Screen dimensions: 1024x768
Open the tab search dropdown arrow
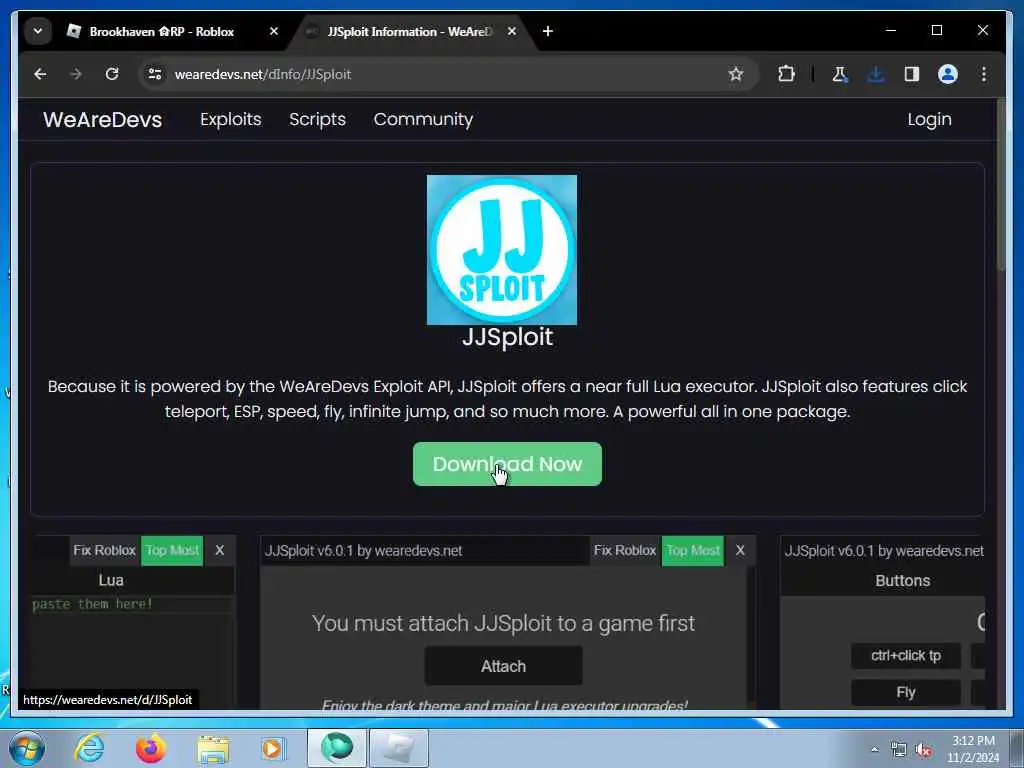pos(38,31)
